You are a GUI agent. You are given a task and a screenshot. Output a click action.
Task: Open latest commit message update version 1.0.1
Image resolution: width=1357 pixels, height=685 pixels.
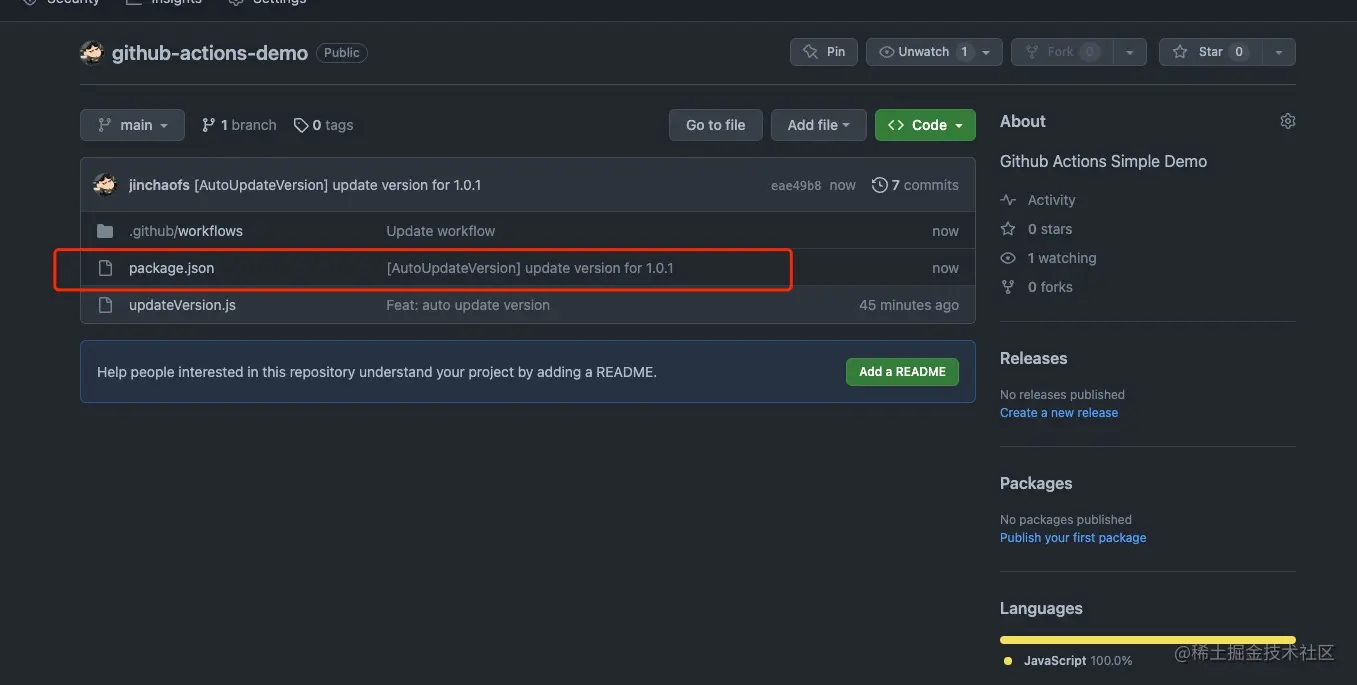pyautogui.click(x=337, y=185)
